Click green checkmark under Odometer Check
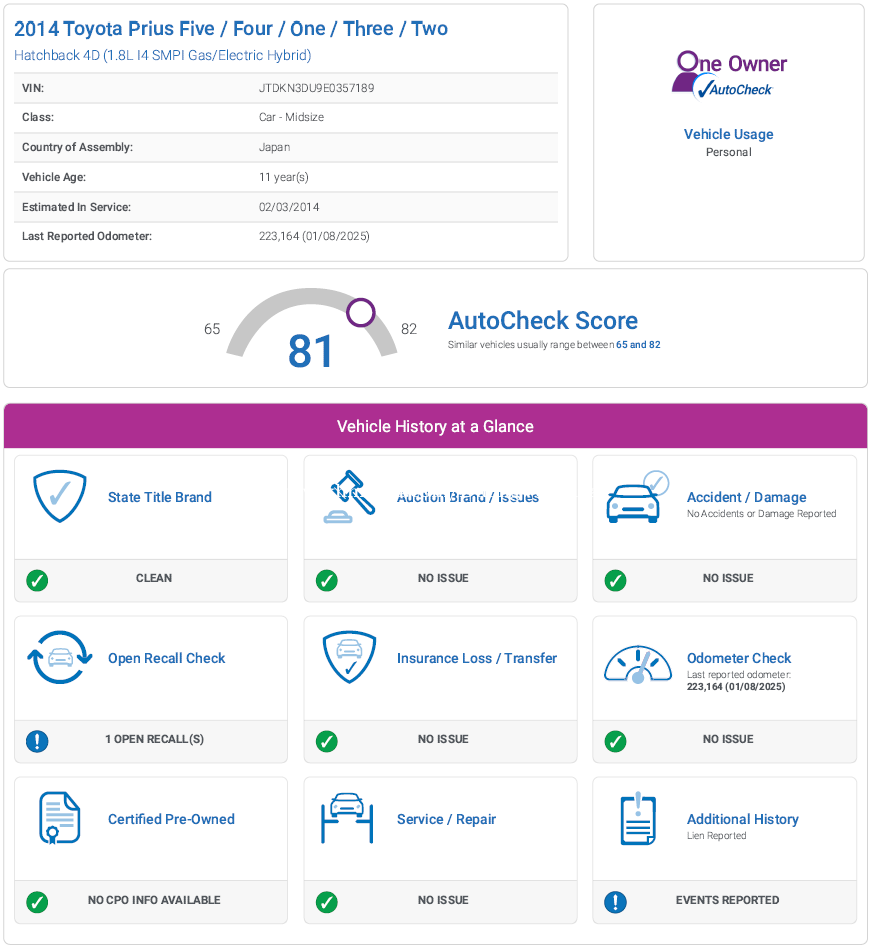The height and width of the screenshot is (951, 872). [615, 741]
